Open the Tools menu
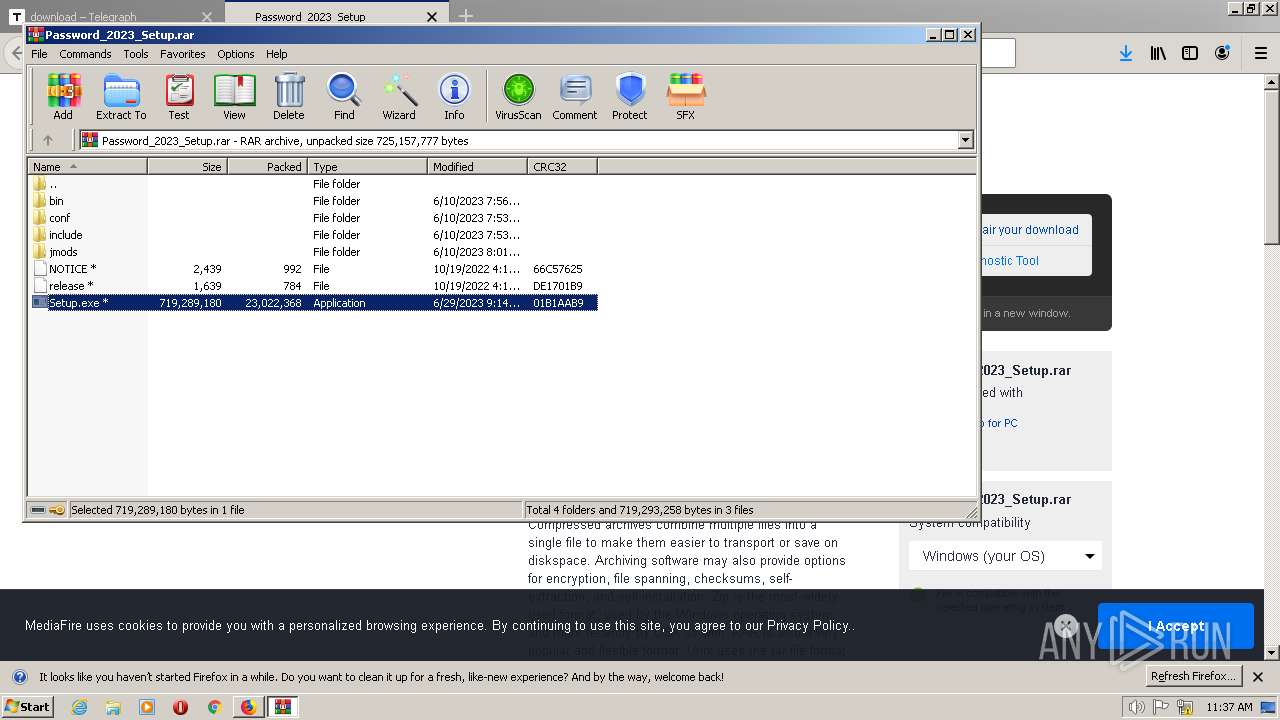Screen dimensions: 1280x720 click(136, 54)
